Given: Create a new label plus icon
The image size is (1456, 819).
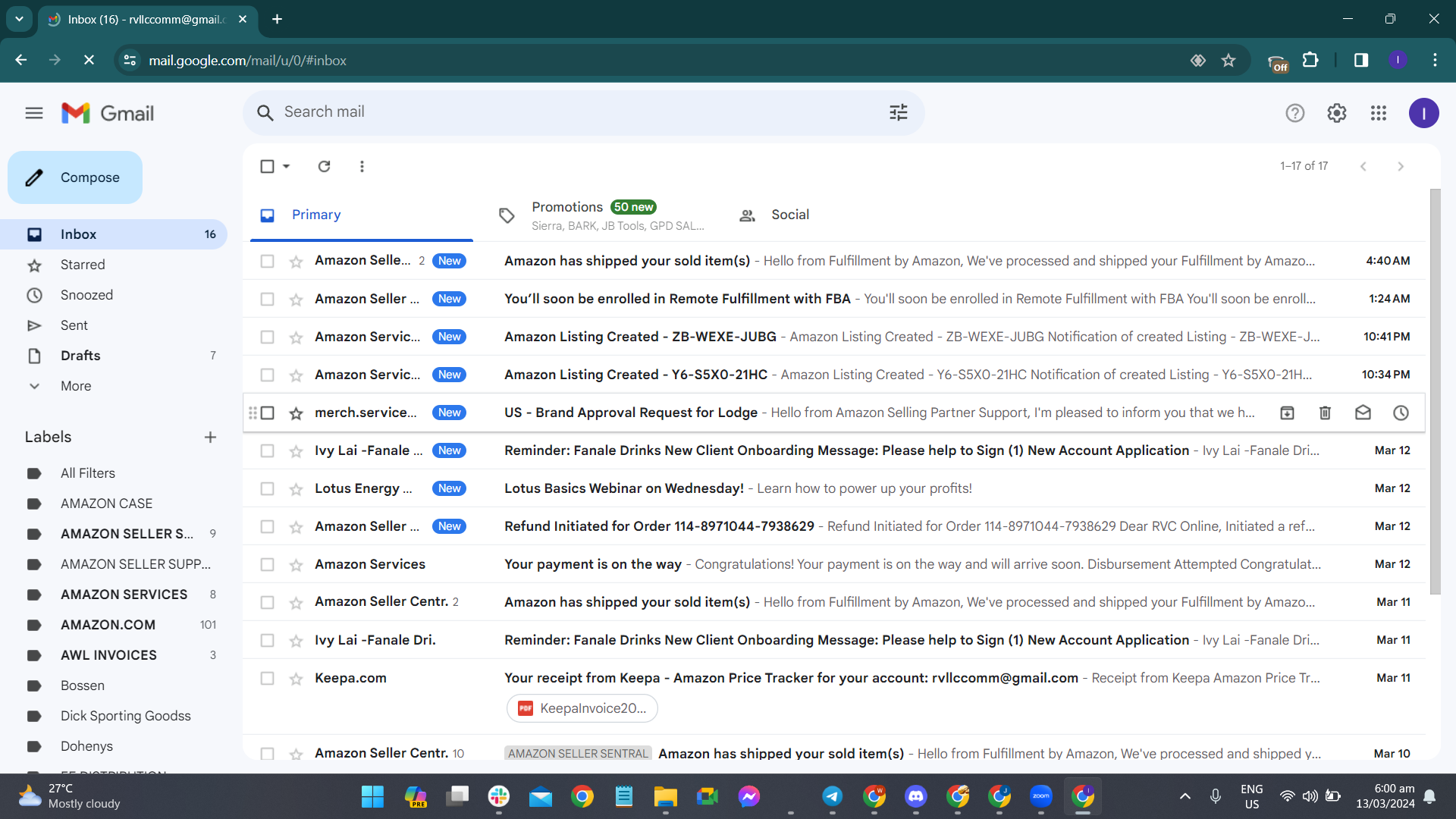Looking at the screenshot, I should 210,437.
